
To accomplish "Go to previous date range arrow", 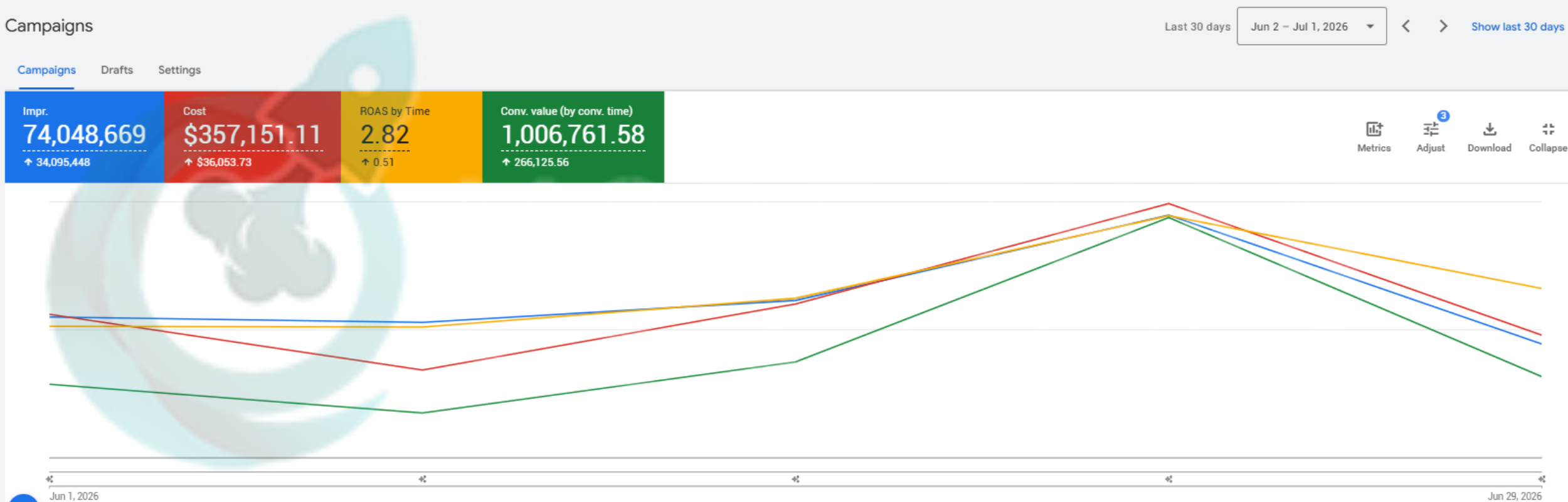I will click(1406, 26).
